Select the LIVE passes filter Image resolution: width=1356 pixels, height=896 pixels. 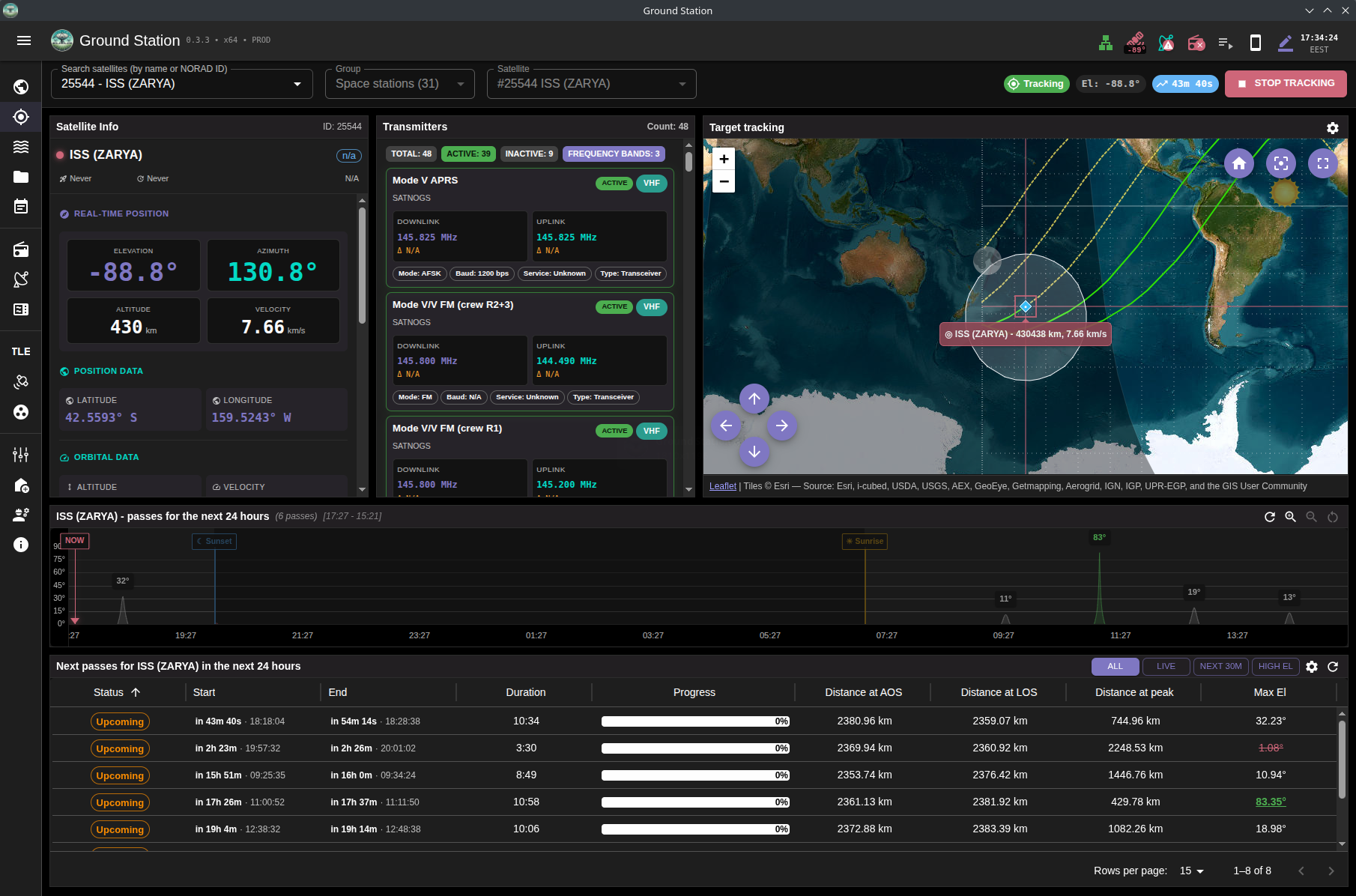[1165, 667]
